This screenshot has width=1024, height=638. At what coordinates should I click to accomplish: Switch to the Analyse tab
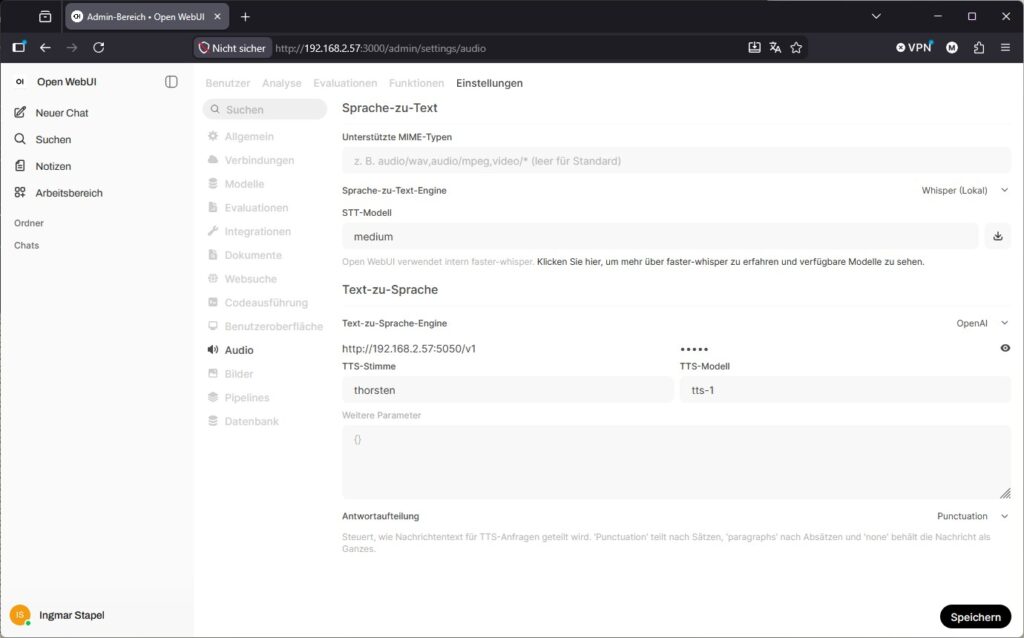tap(281, 83)
